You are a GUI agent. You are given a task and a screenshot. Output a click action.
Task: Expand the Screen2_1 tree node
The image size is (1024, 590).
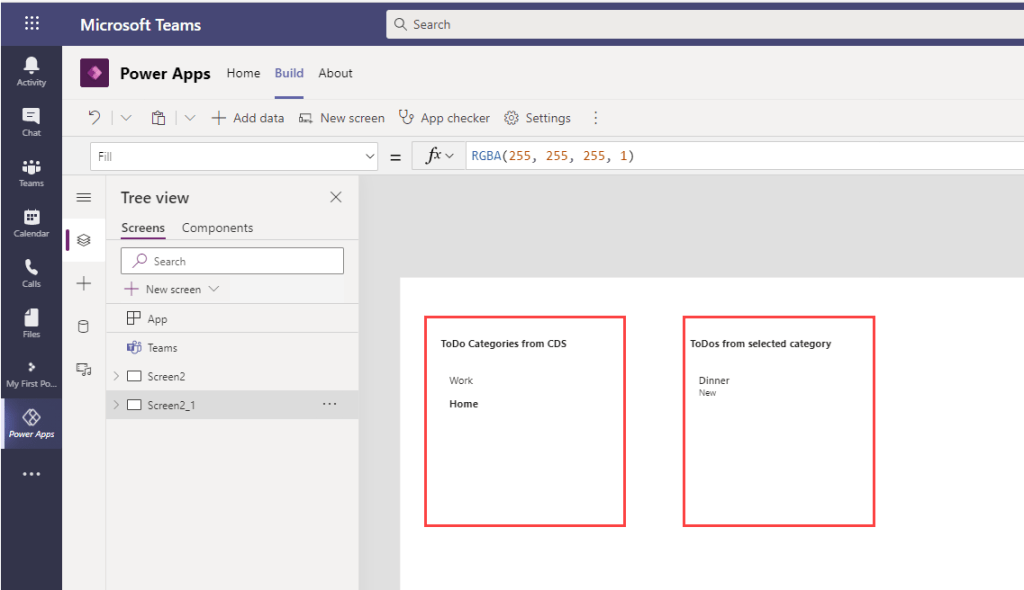click(x=116, y=405)
